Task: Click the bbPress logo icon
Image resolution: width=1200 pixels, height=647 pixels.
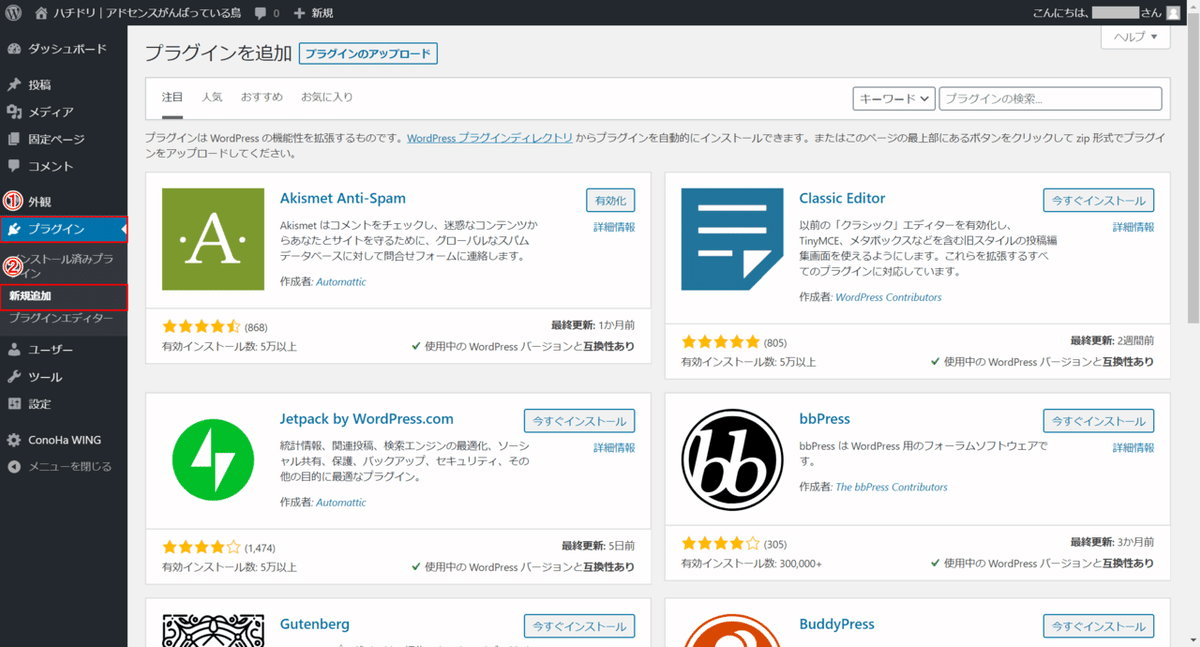Action: 733,460
